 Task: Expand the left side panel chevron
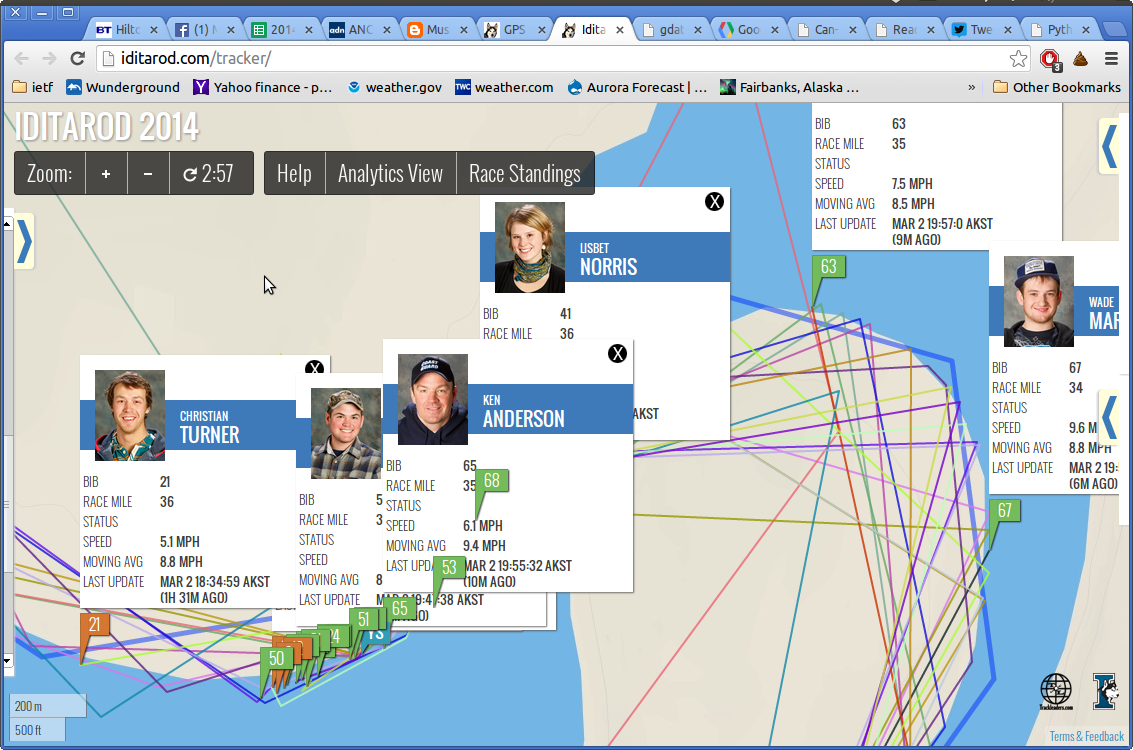(x=24, y=241)
